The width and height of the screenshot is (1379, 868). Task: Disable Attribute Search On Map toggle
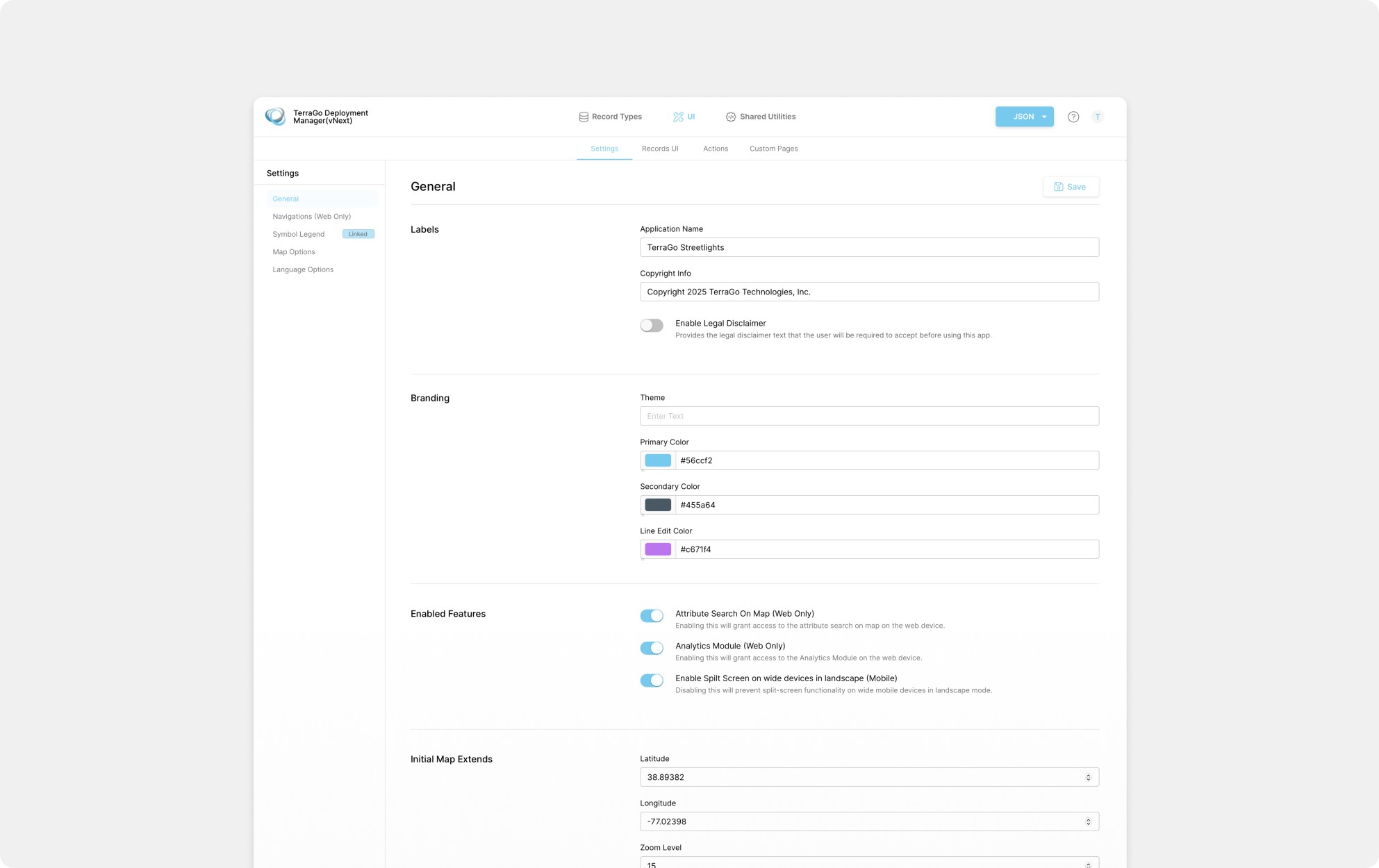point(652,616)
